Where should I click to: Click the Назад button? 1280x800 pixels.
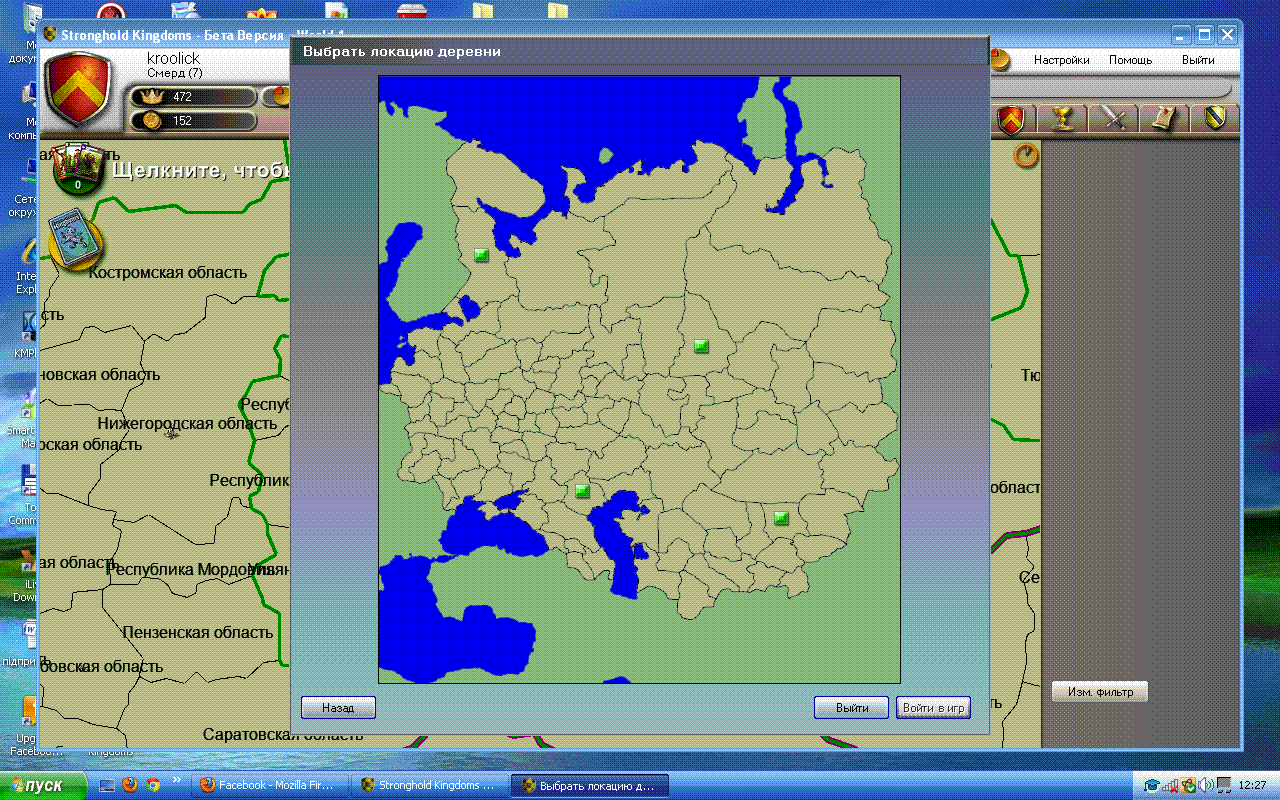point(338,707)
